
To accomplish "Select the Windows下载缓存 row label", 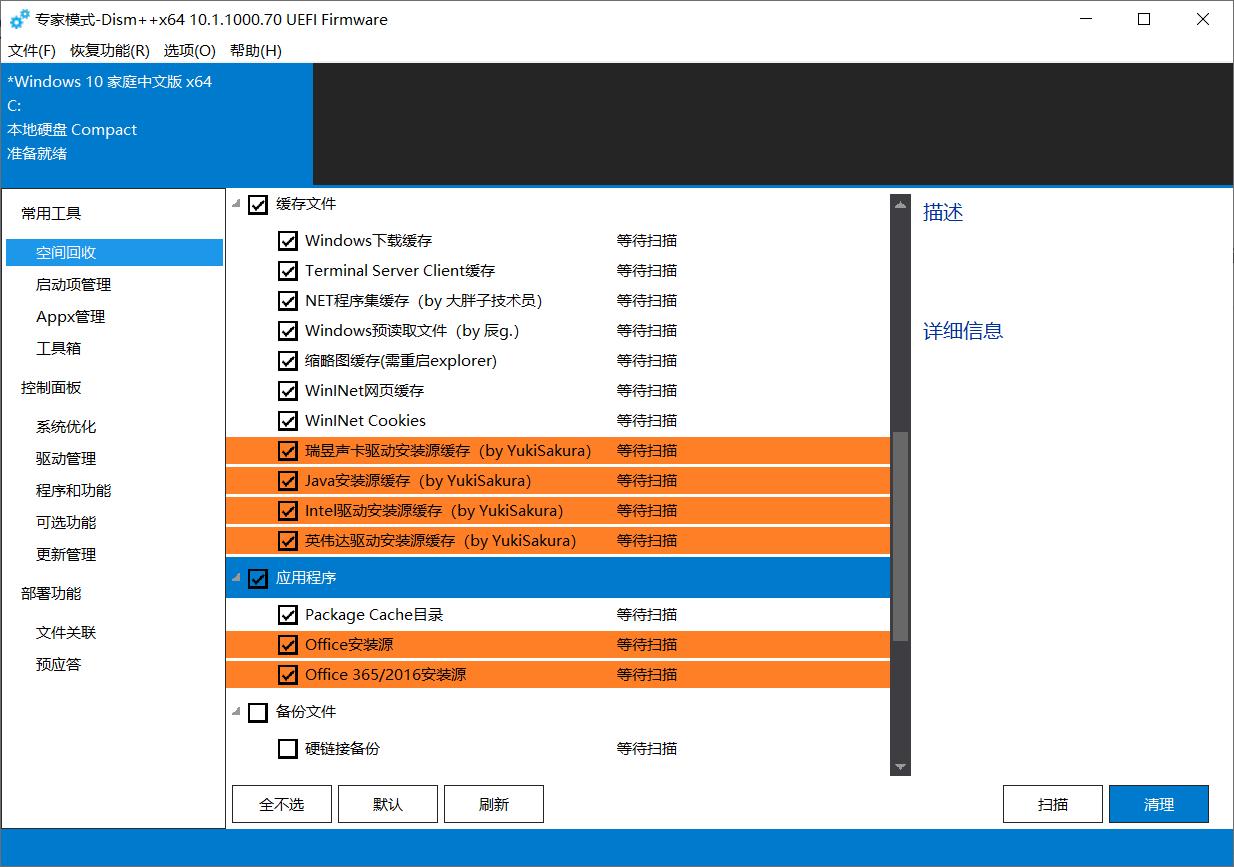I will coord(368,240).
